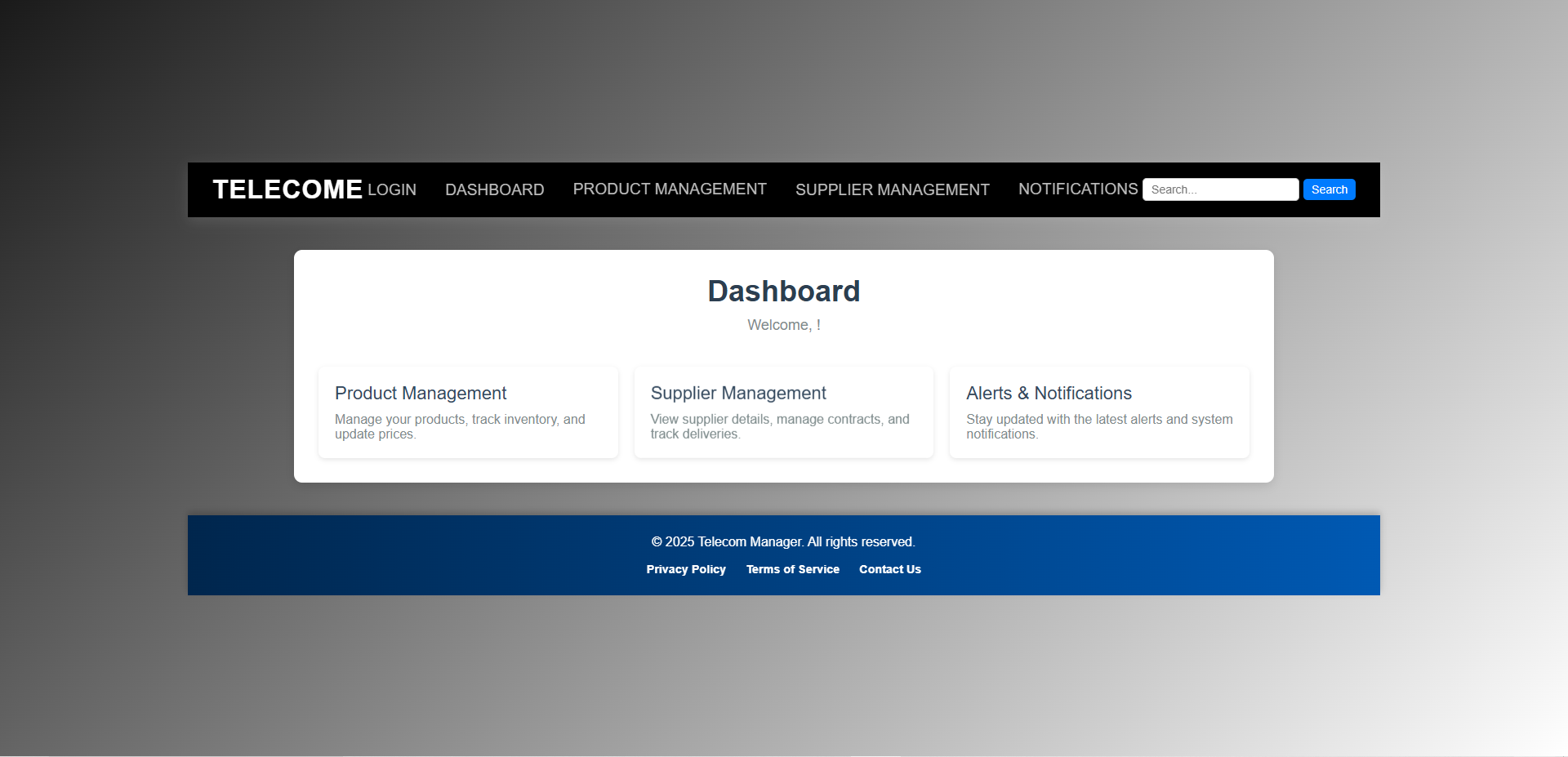The width and height of the screenshot is (1568, 757).
Task: Open the Product Management card
Action: pyautogui.click(x=468, y=412)
